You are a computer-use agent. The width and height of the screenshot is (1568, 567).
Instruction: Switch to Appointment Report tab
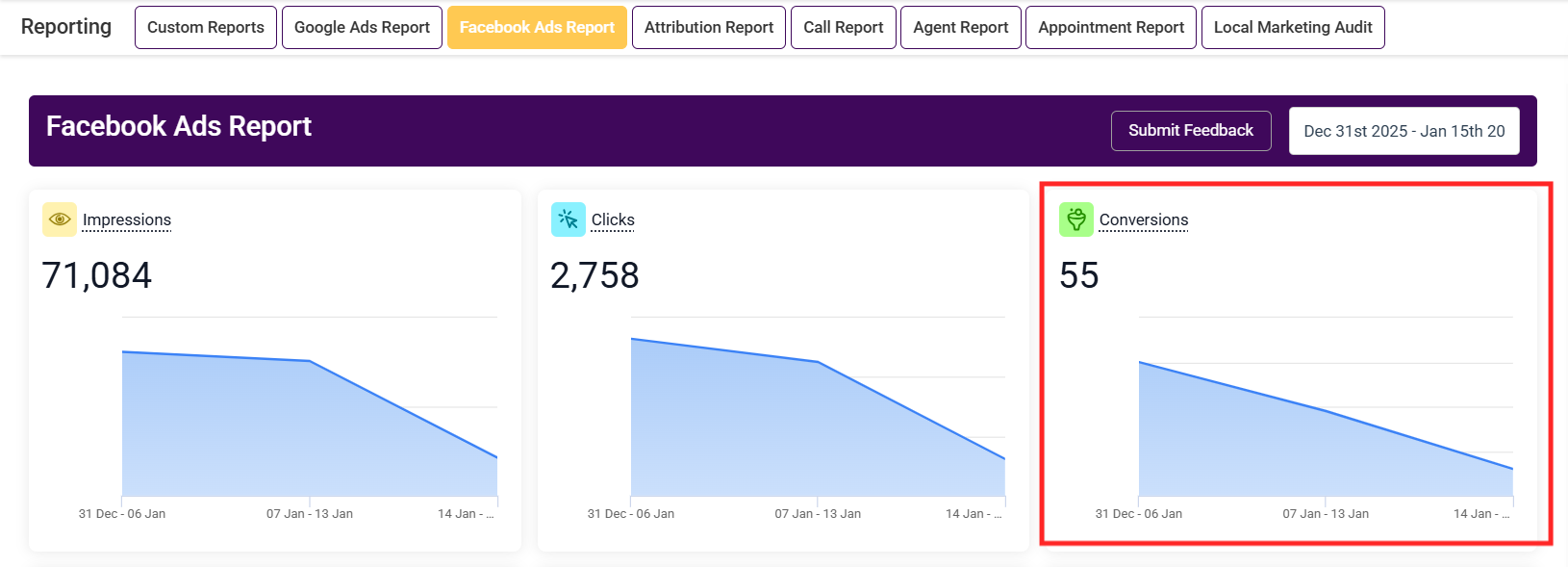(x=1111, y=27)
